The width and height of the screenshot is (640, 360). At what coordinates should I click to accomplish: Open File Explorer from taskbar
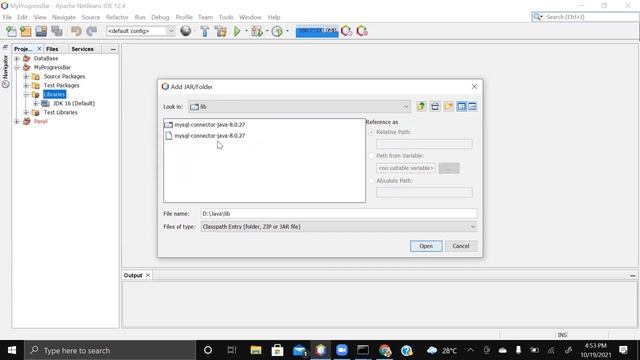click(256, 350)
